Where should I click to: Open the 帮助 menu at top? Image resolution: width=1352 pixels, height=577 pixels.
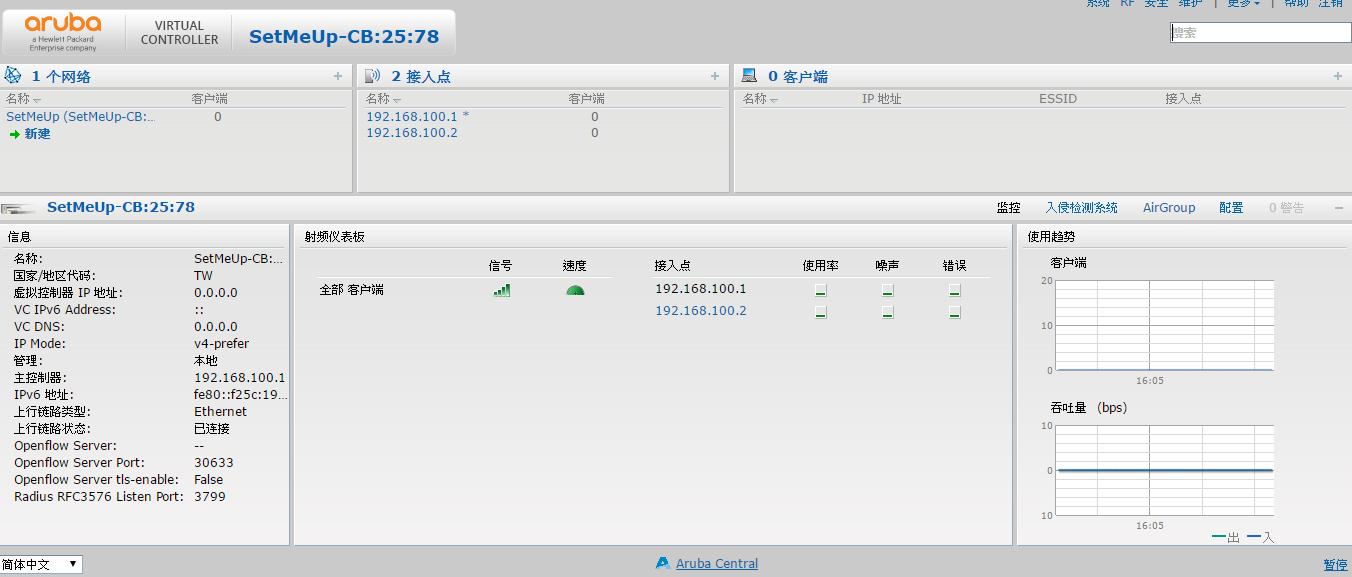click(x=1296, y=3)
